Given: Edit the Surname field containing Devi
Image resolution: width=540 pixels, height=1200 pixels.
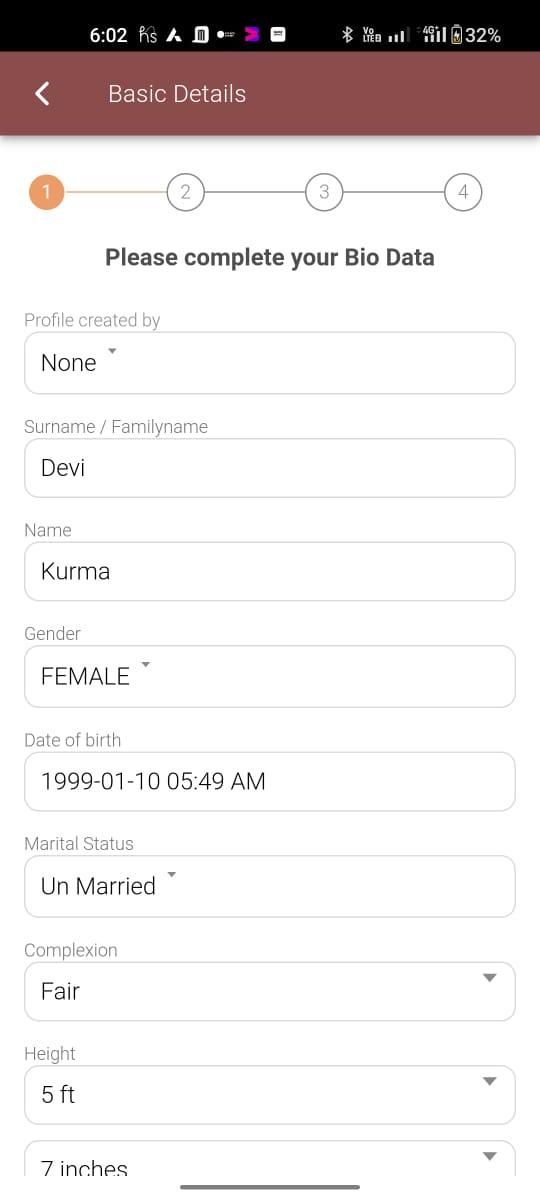Looking at the screenshot, I should tap(270, 468).
